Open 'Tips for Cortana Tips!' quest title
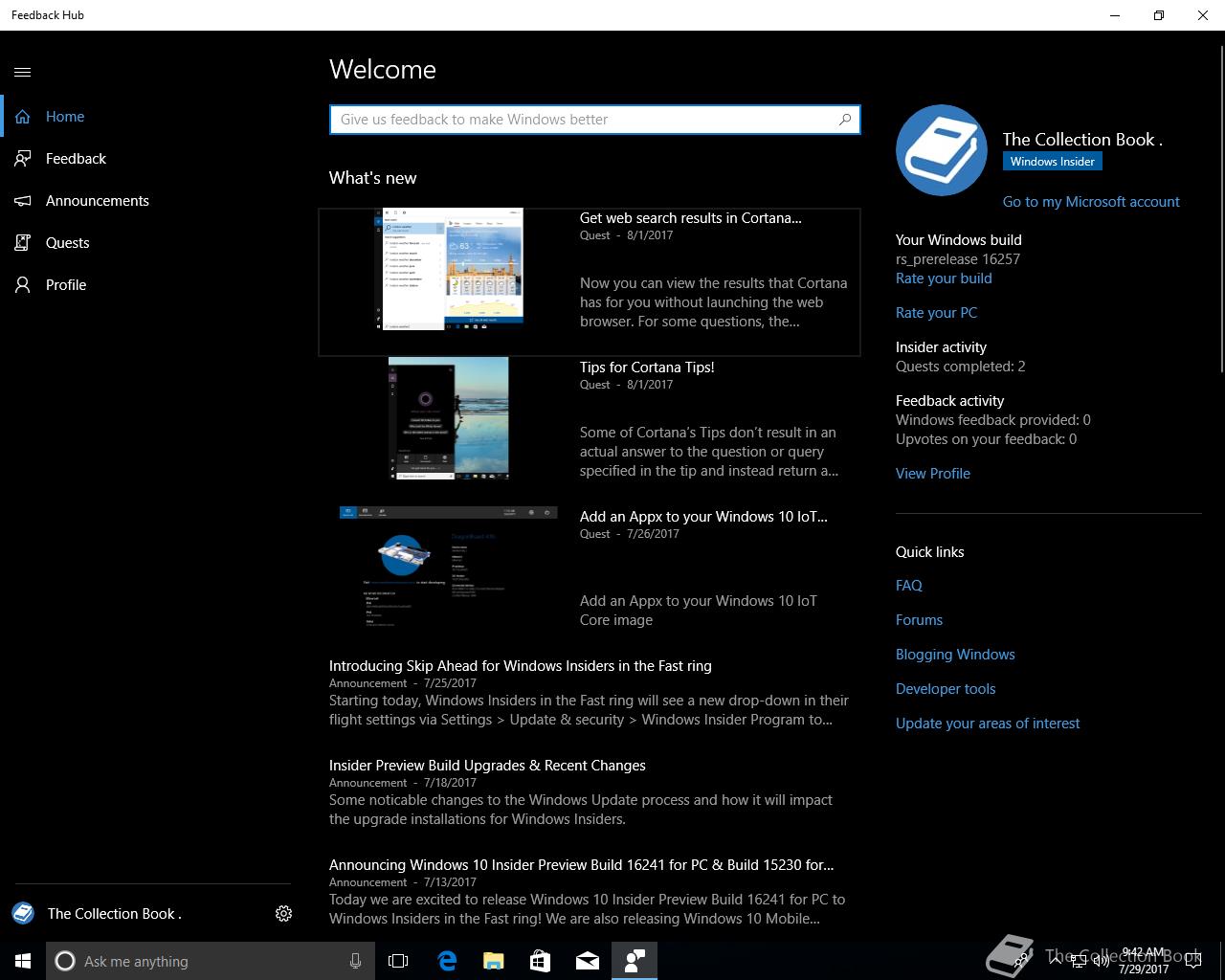 tap(647, 367)
